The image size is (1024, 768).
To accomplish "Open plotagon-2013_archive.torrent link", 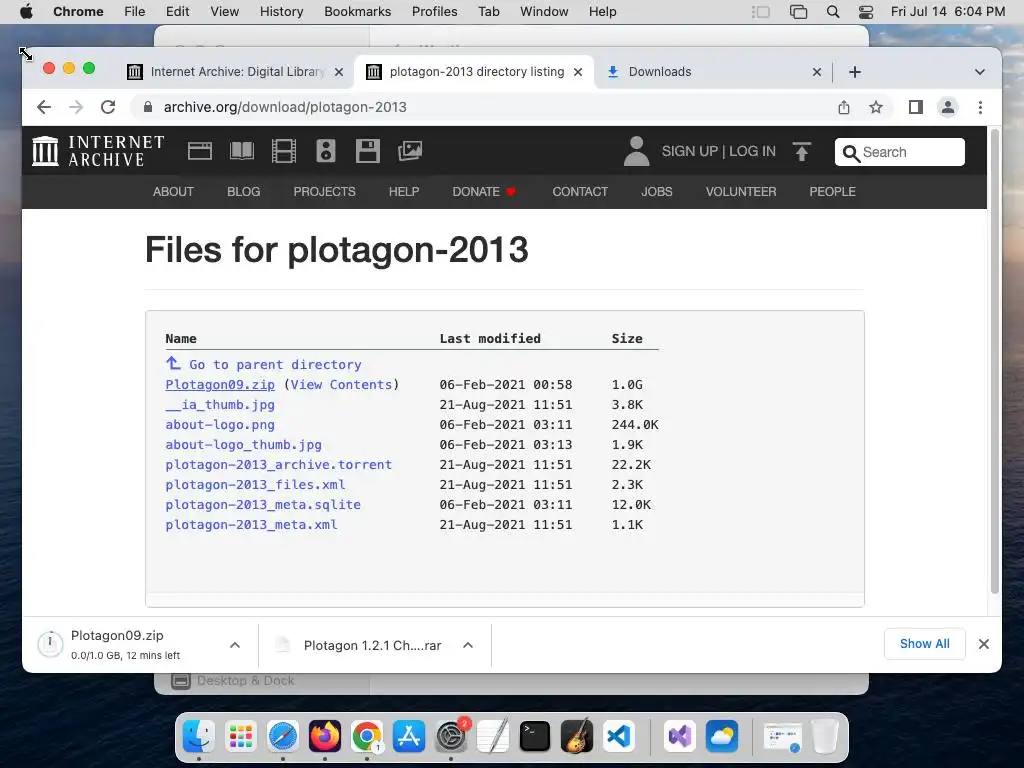I will 278,464.
